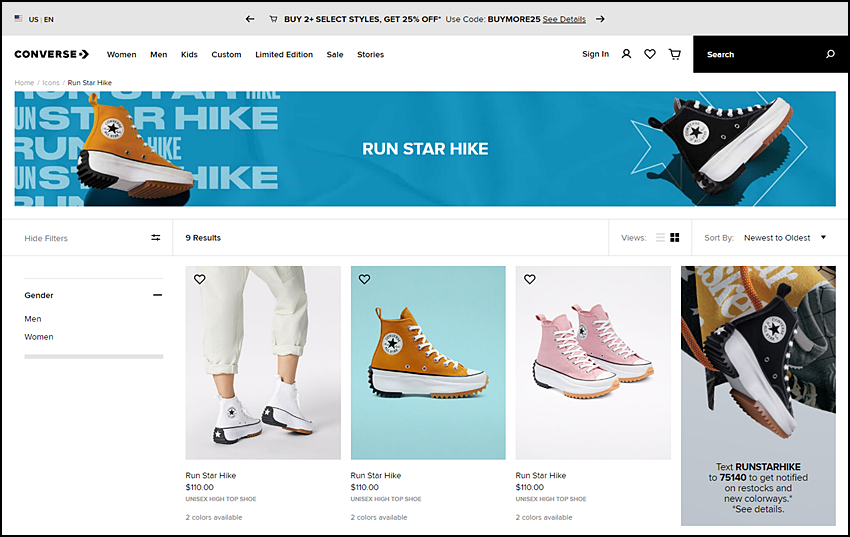Click the RUNSTARHIKE text notification promo tile
Image resolution: width=850 pixels, height=537 pixels.
758,396
